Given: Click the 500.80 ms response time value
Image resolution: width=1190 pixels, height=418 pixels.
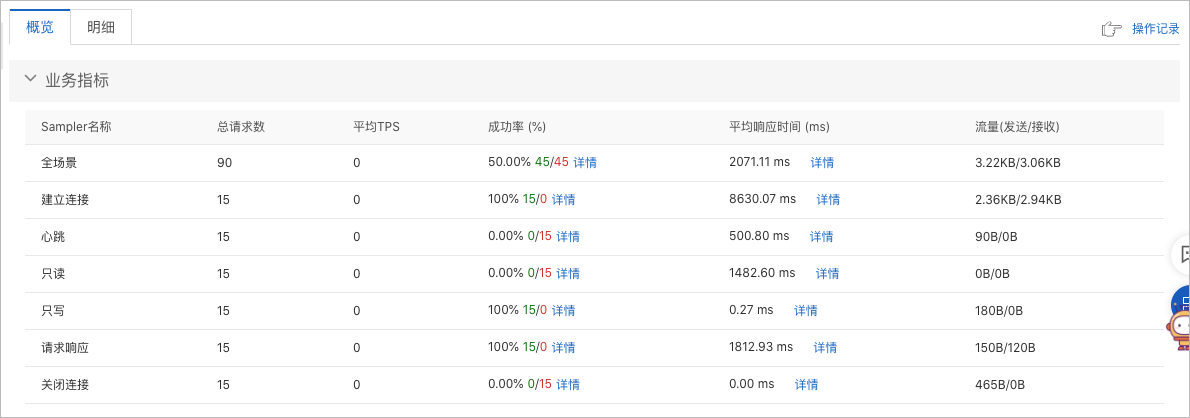Looking at the screenshot, I should (x=759, y=236).
